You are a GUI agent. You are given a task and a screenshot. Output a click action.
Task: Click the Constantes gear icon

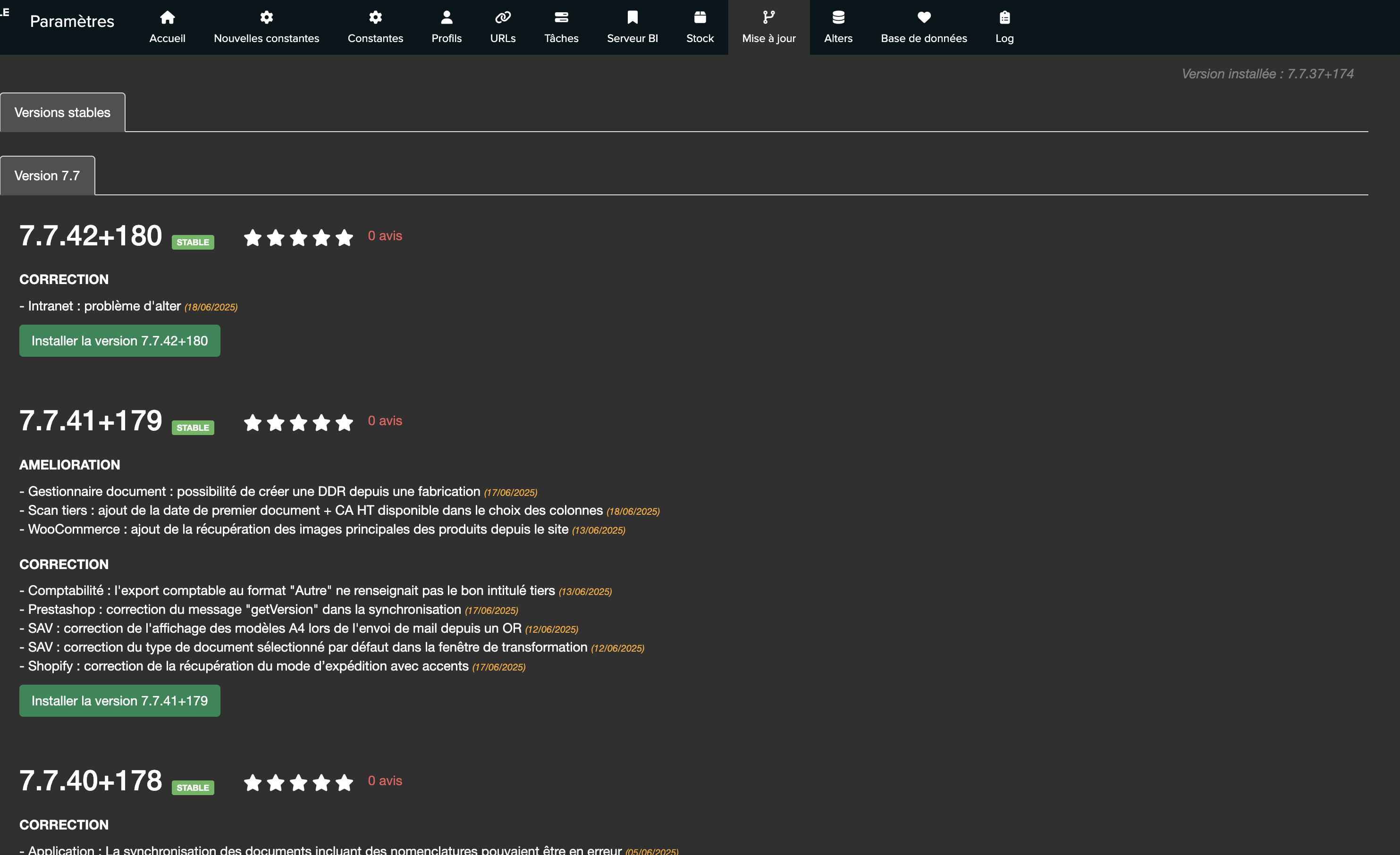[x=375, y=17]
